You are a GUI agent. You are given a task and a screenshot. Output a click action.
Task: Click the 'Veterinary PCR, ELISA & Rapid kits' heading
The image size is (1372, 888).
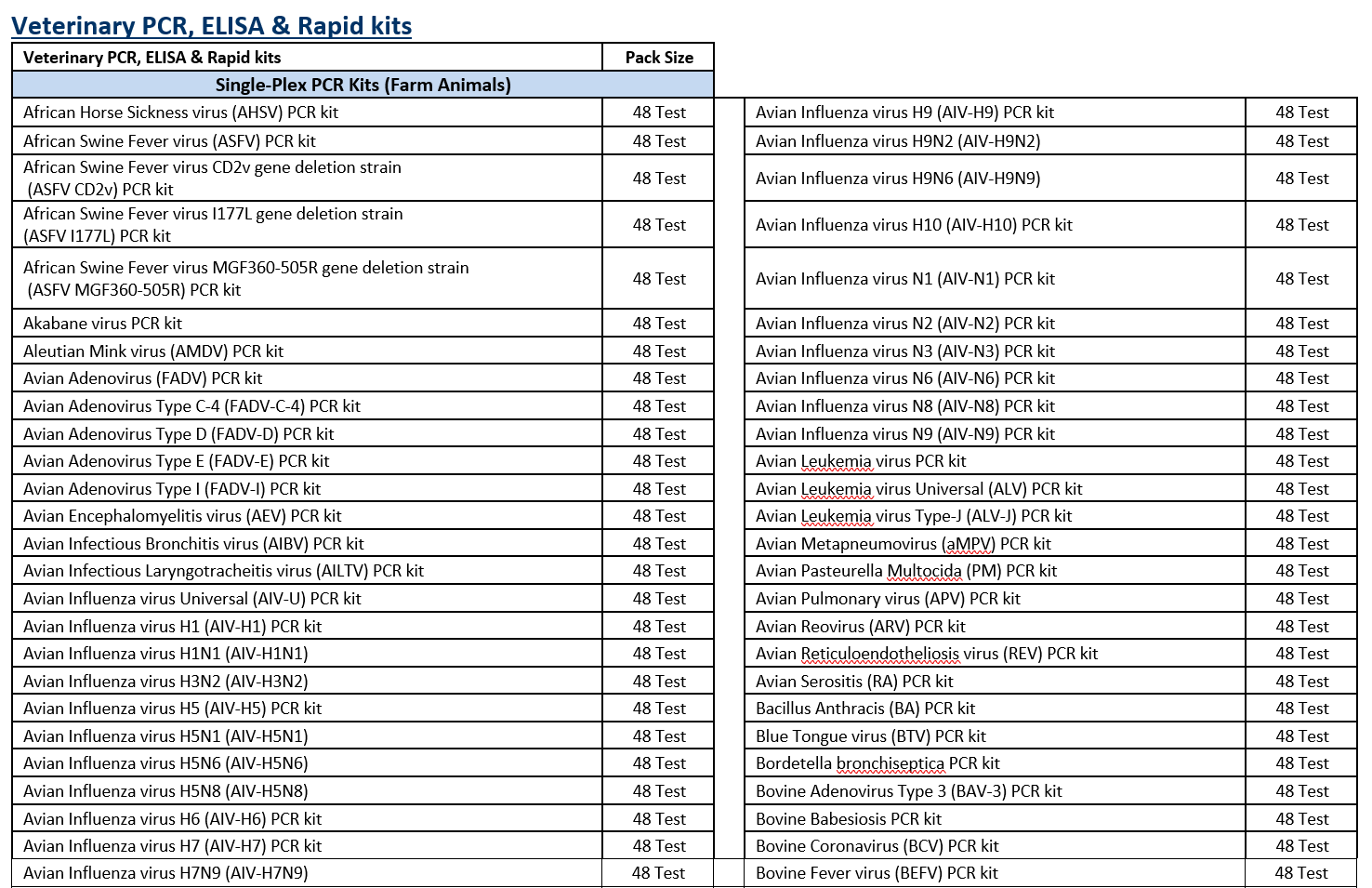(x=211, y=26)
